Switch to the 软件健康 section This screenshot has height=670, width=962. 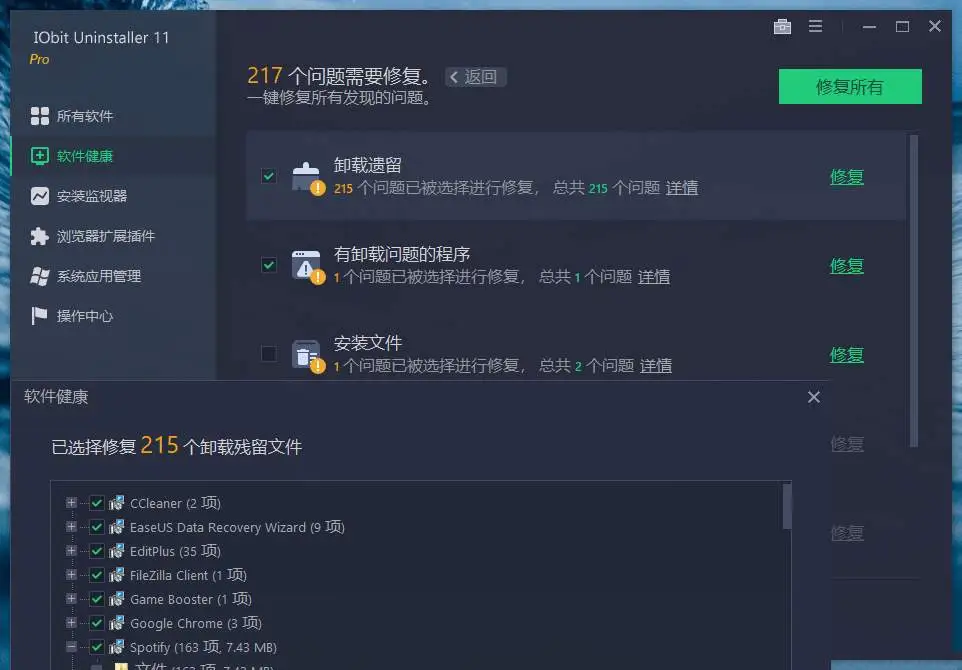(x=70, y=156)
